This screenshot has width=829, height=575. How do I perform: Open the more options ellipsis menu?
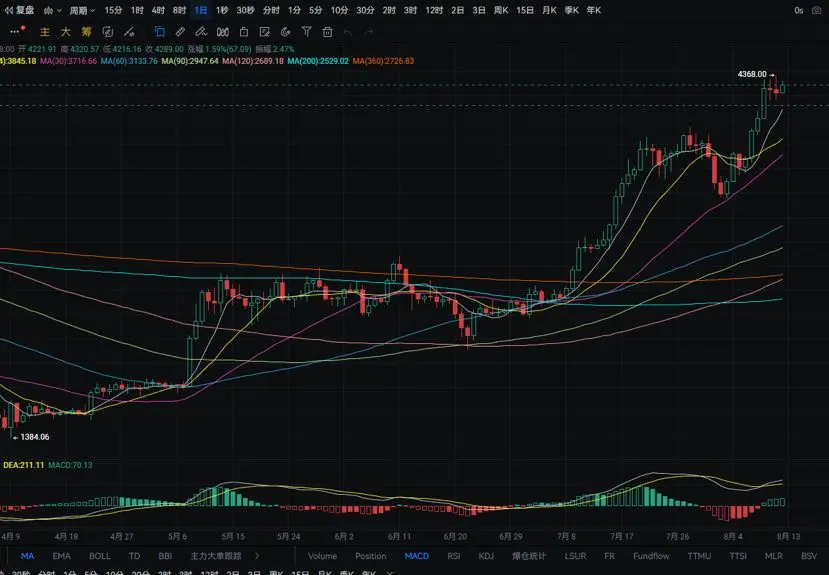[x=15, y=32]
